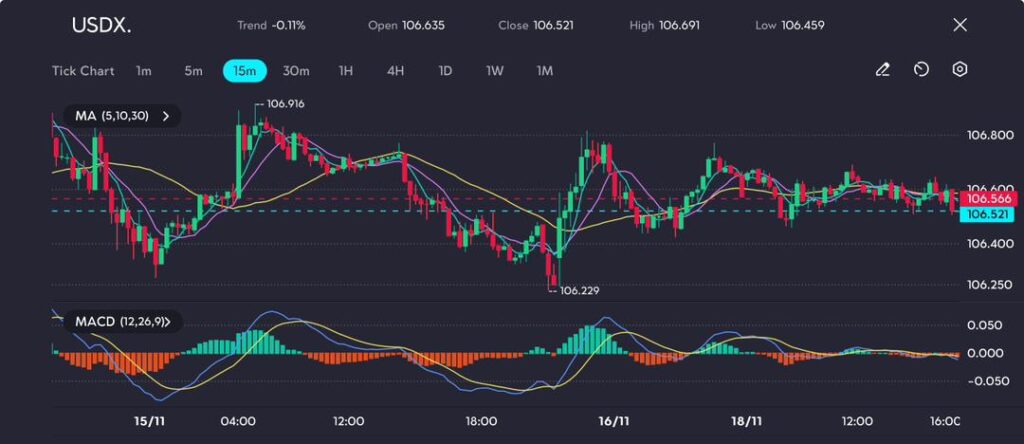Switch to Tick Chart view
The image size is (1024, 444).
[83, 71]
